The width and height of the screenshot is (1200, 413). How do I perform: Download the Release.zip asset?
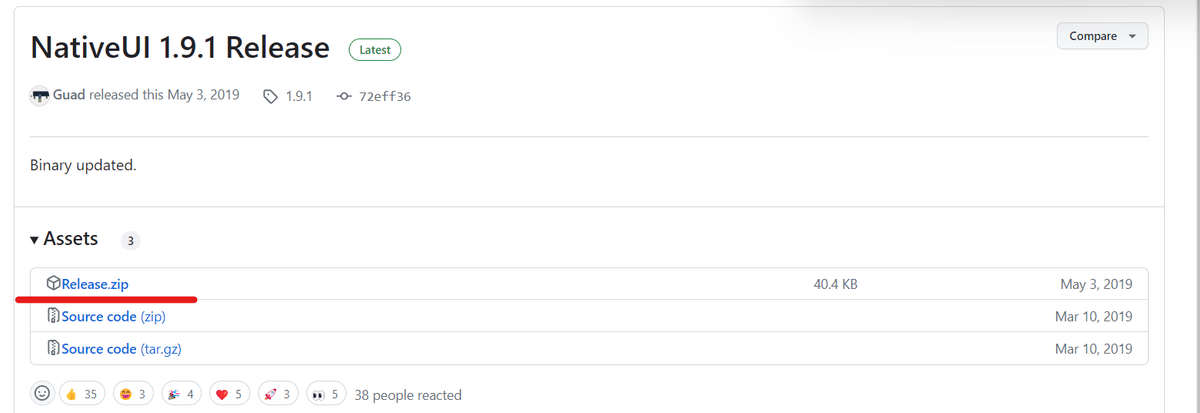(x=95, y=284)
